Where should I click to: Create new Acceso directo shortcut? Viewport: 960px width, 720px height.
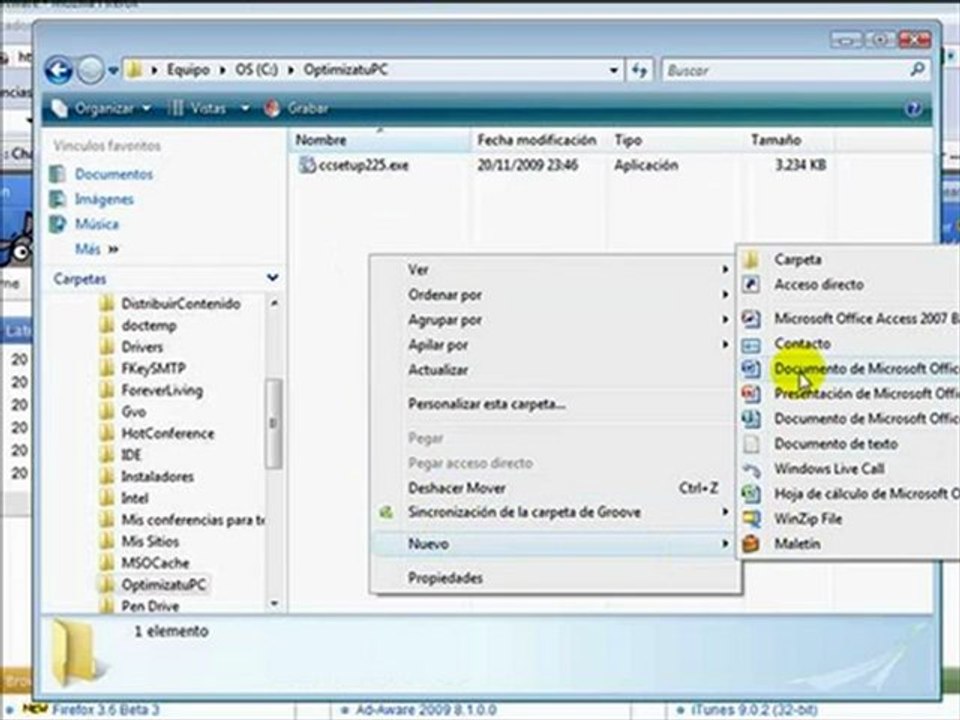click(x=850, y=285)
